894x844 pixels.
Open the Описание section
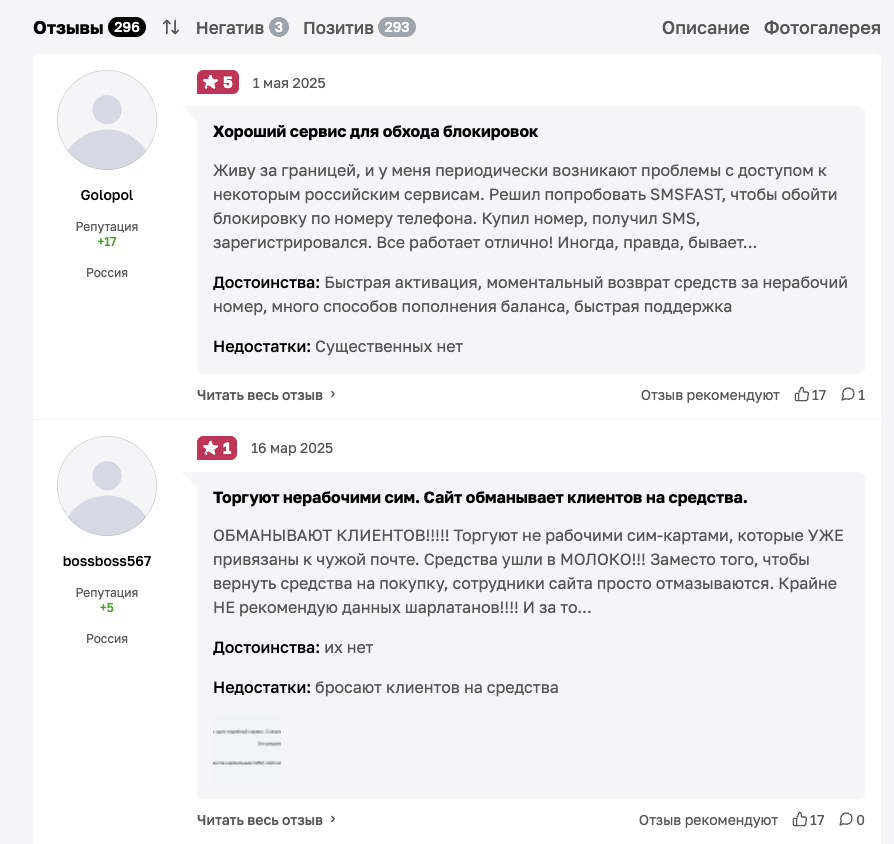point(705,28)
